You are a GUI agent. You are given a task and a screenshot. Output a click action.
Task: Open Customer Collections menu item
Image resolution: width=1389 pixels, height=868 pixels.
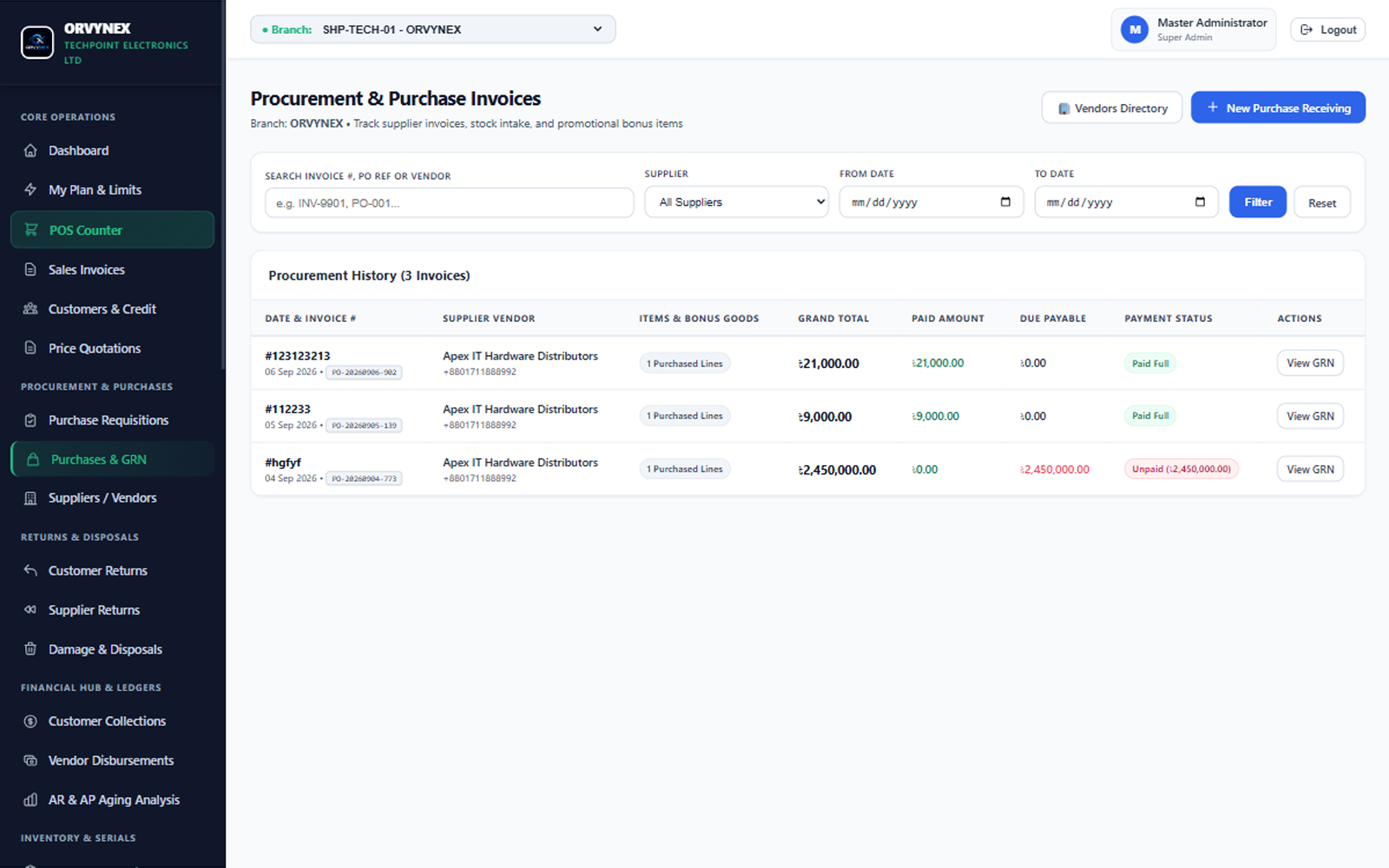click(112, 721)
